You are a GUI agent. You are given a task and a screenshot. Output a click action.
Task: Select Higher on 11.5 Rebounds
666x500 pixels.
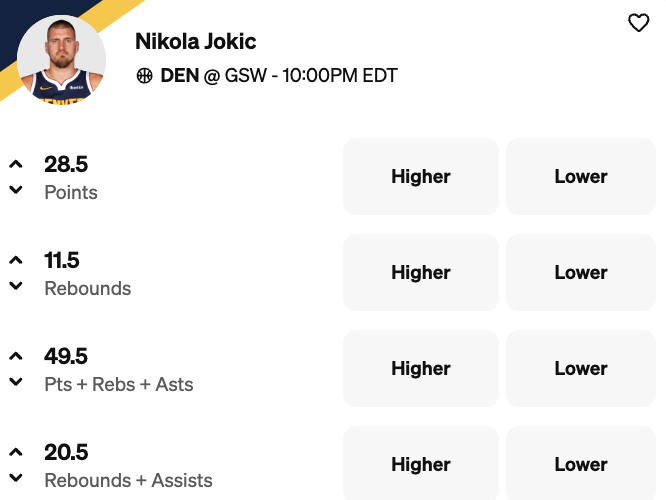click(x=420, y=272)
